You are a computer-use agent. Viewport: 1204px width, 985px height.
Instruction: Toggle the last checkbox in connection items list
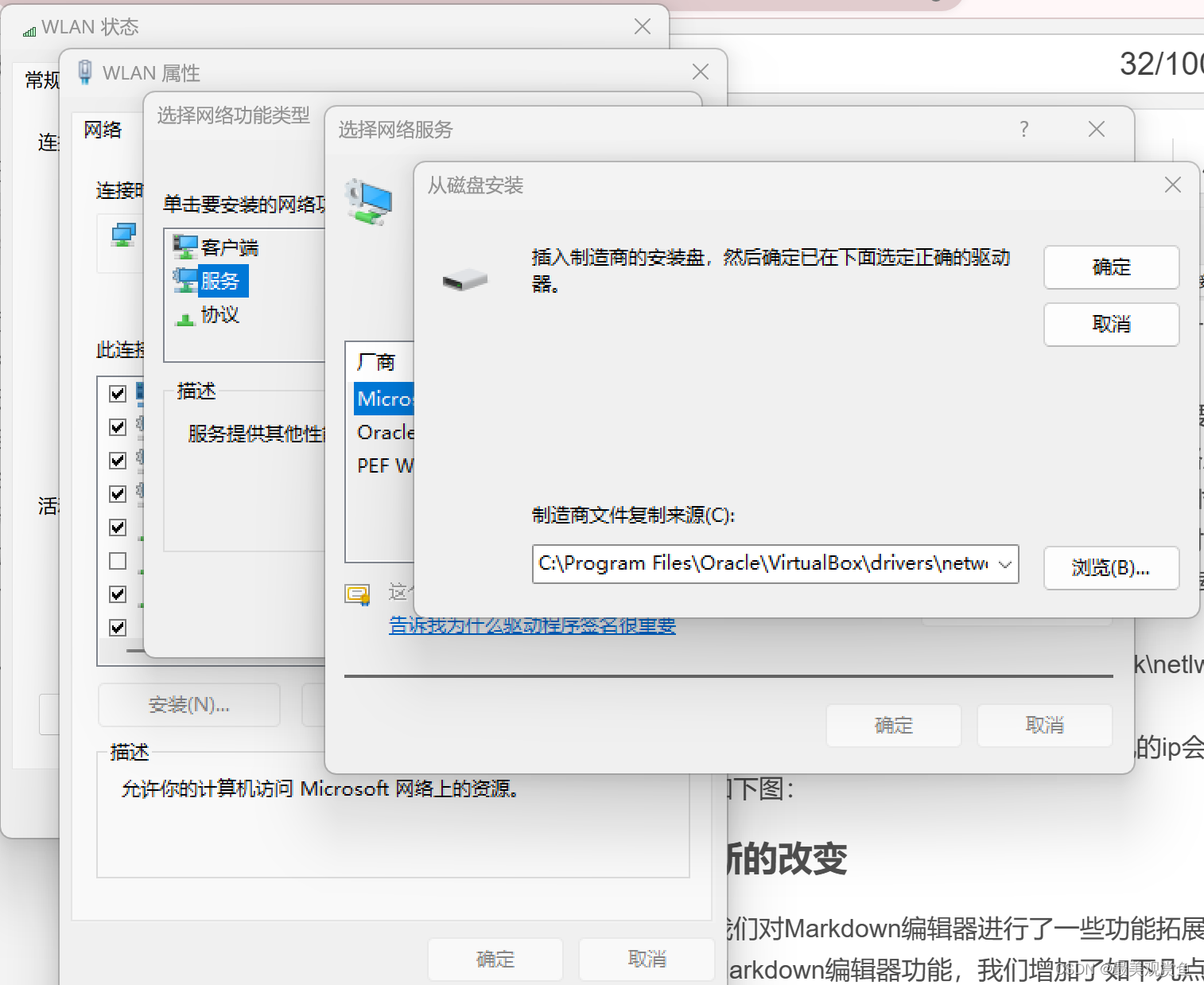[x=118, y=628]
